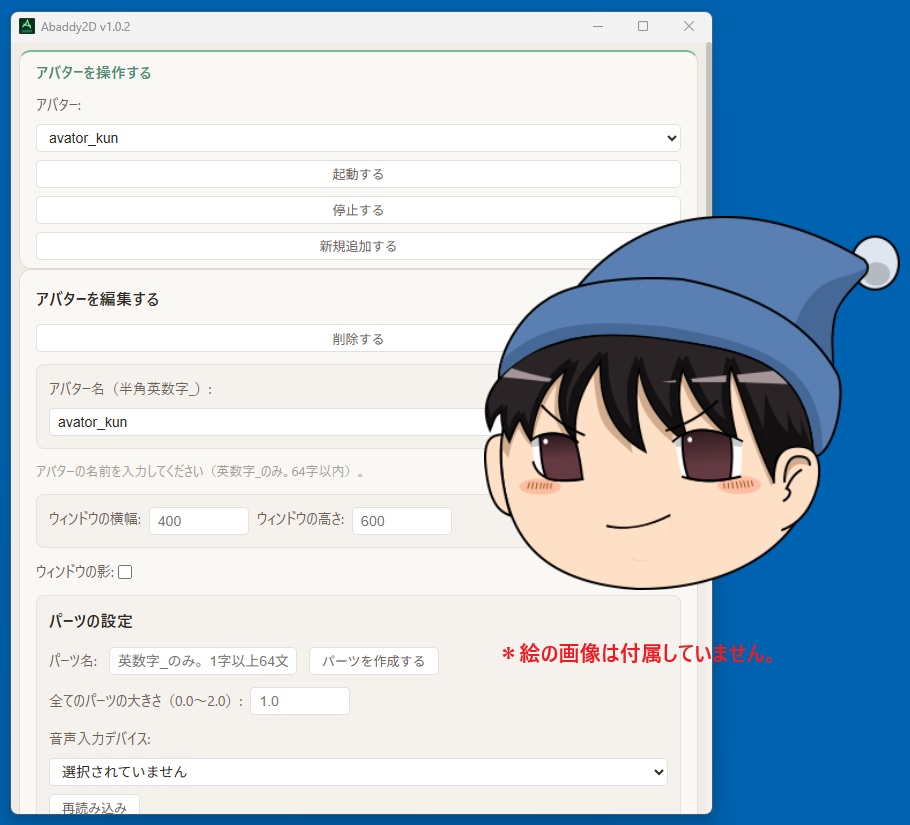Image resolution: width=910 pixels, height=825 pixels.
Task: Click the Abaddy2D app icon in title bar
Action: click(x=27, y=26)
